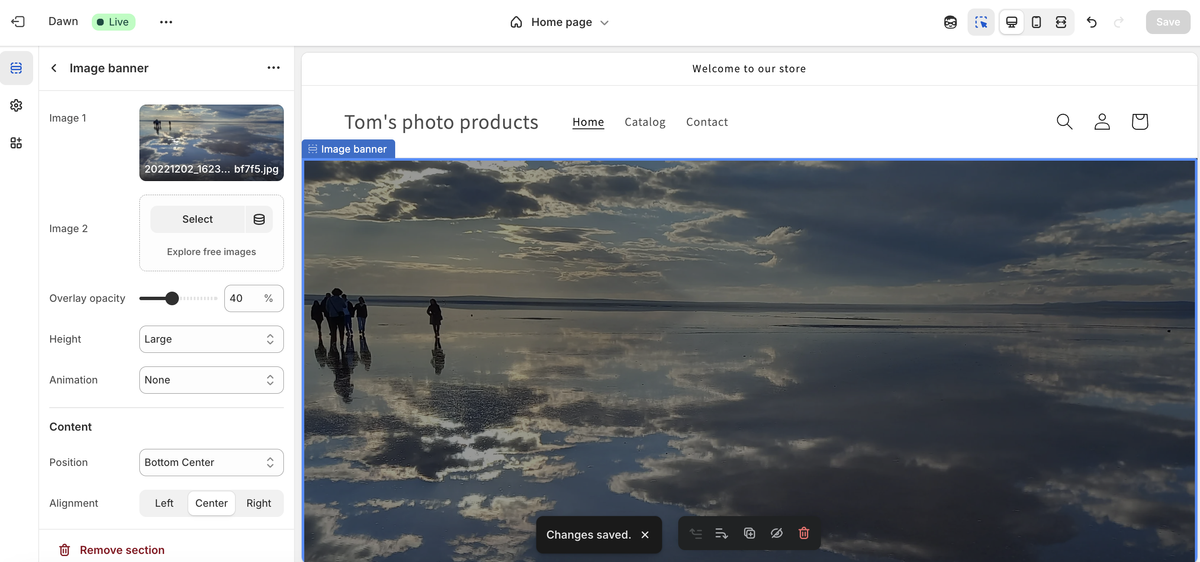Toggle the inspector selection mode icon
This screenshot has height=562, width=1200.
982,22
